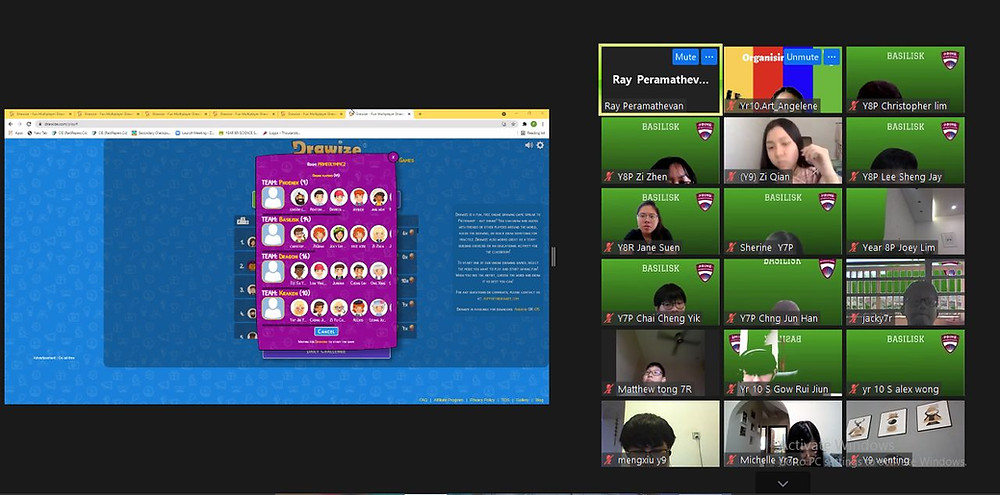
Task: Open green Chrome profile avatar
Action: click(534, 124)
